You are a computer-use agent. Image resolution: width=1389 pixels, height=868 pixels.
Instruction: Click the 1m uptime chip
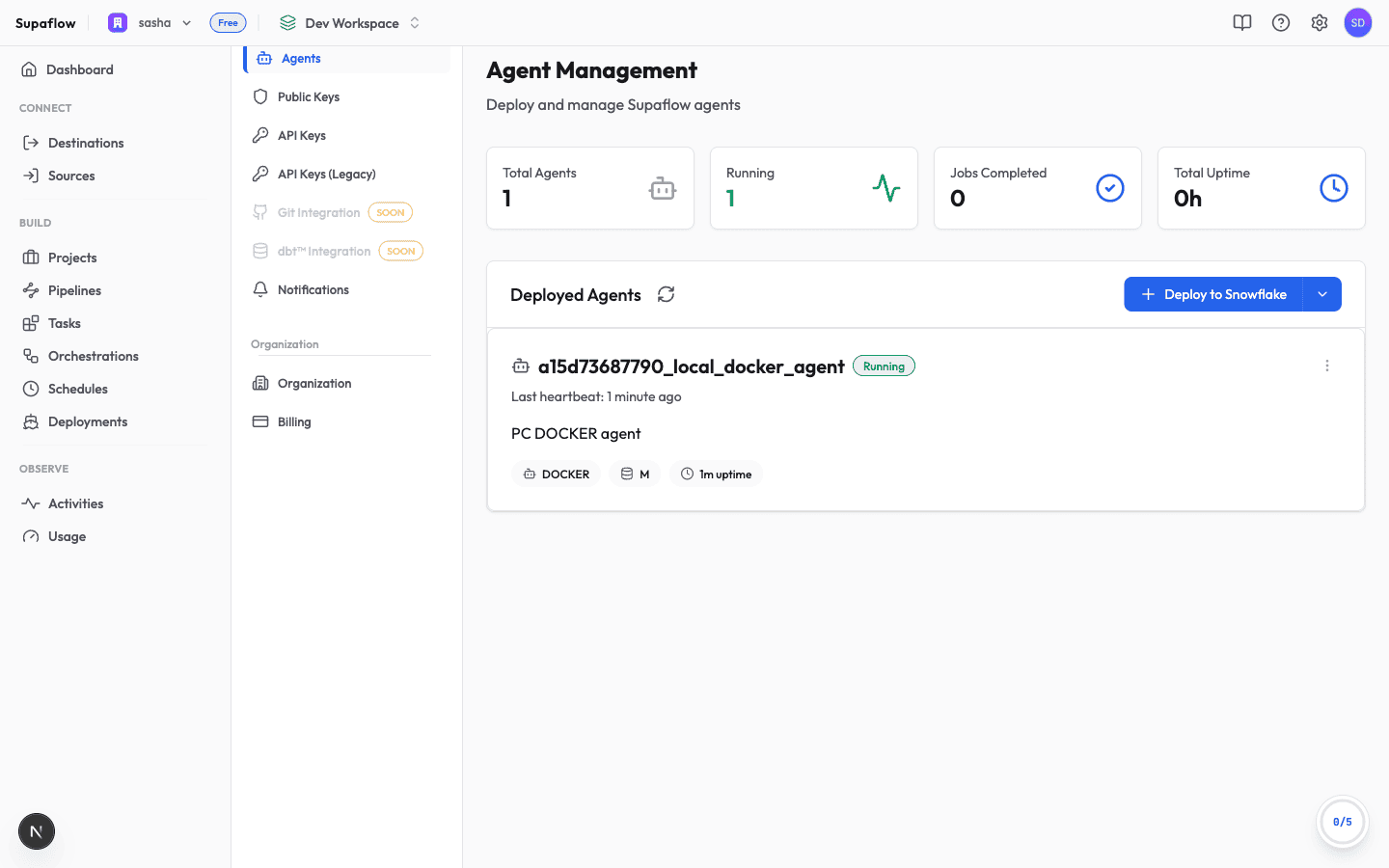(x=716, y=474)
